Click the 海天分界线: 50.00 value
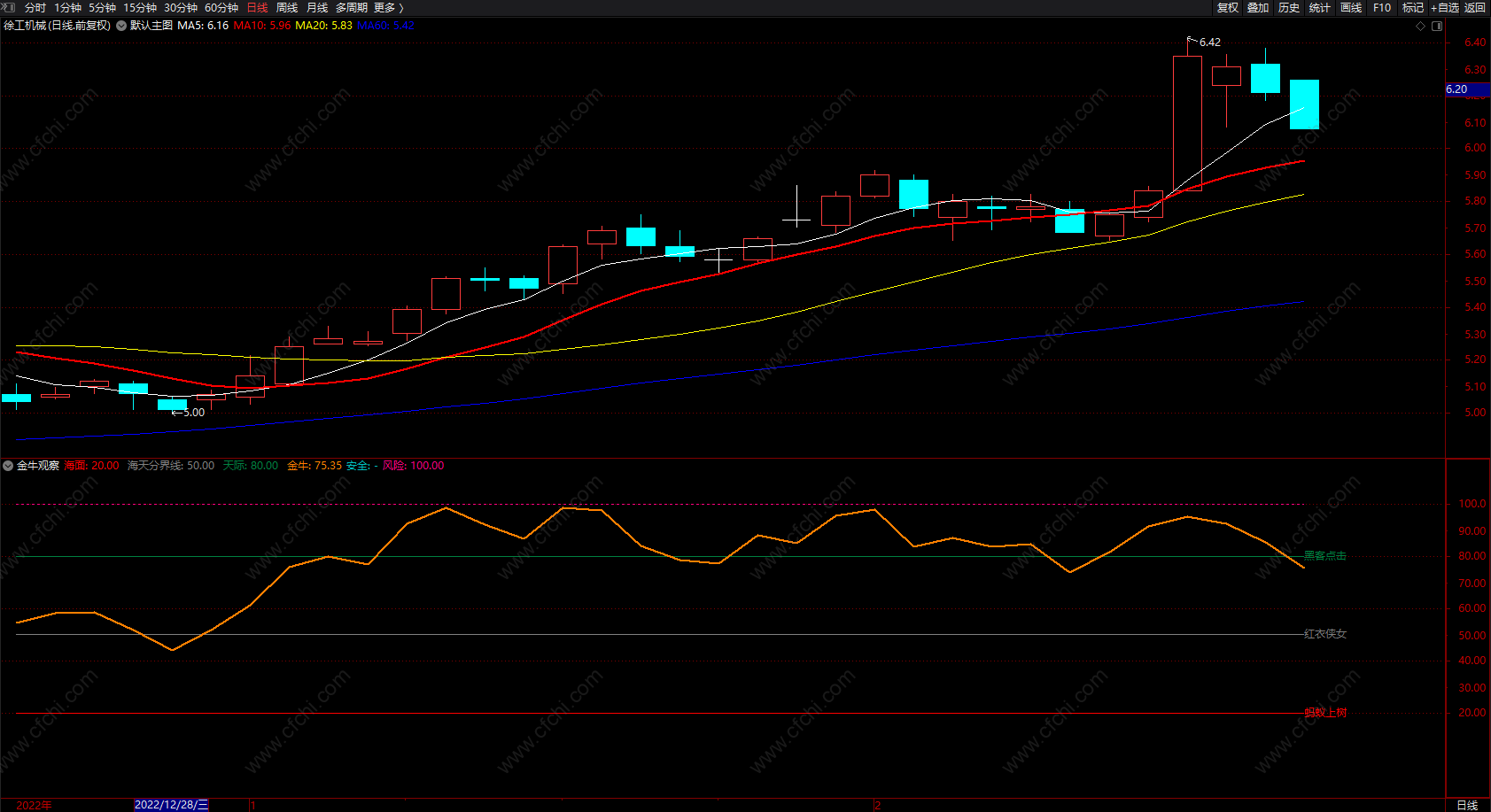The image size is (1491, 812). 171,466
